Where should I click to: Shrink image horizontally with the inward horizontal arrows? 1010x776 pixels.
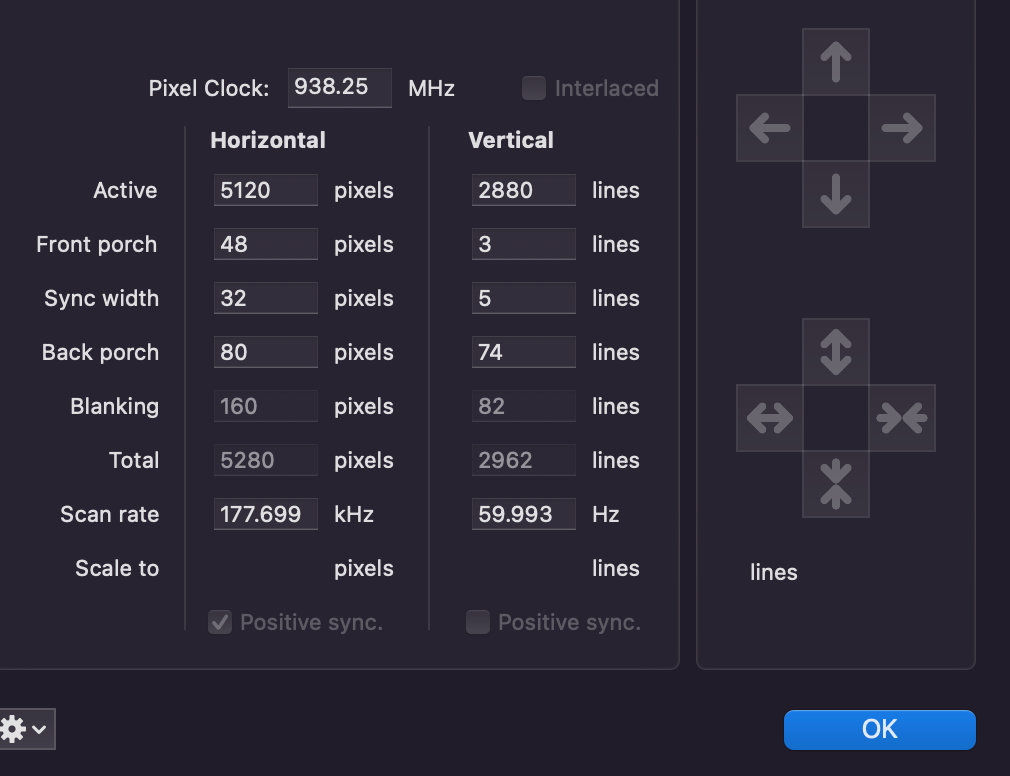[x=902, y=418]
